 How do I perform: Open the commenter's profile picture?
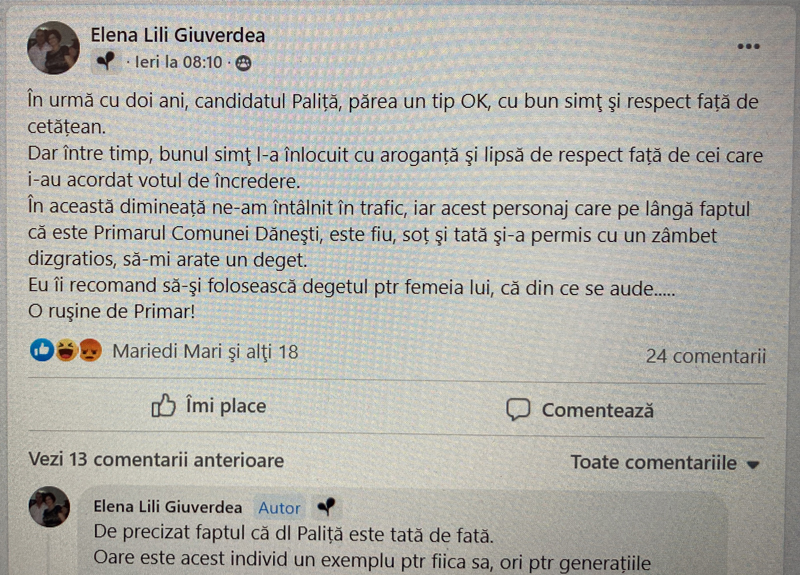point(49,508)
